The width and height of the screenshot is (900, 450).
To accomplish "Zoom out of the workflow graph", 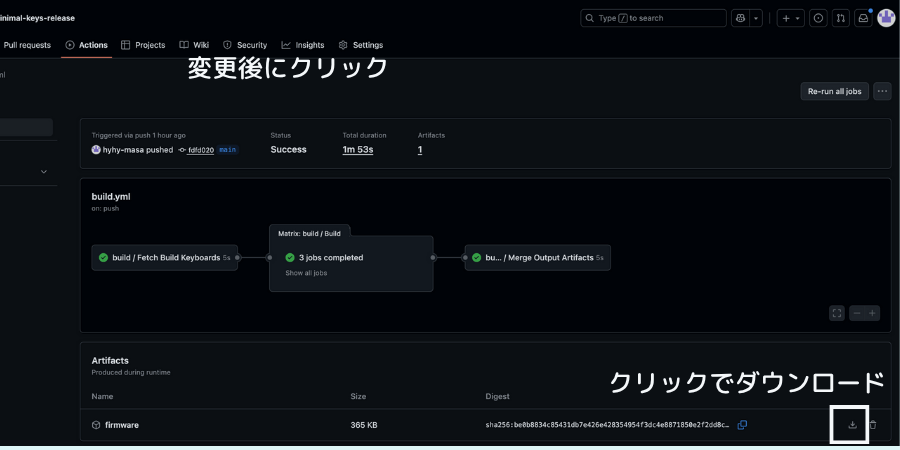I will (857, 313).
